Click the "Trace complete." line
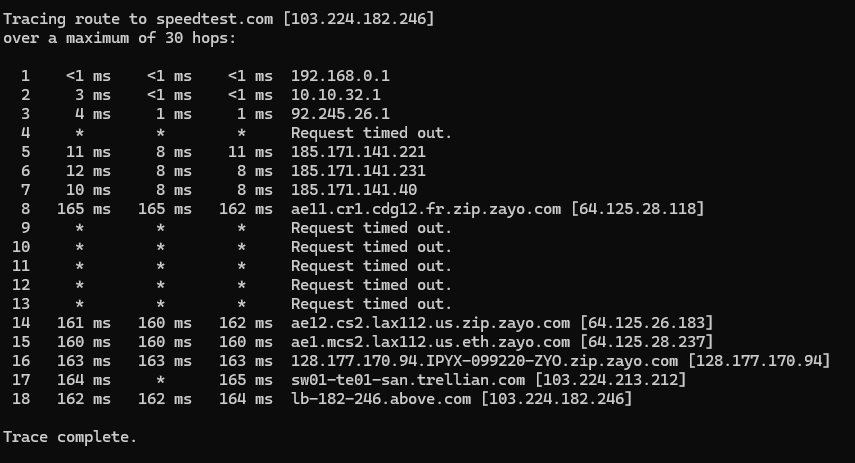The width and height of the screenshot is (855, 463). [x=70, y=437]
